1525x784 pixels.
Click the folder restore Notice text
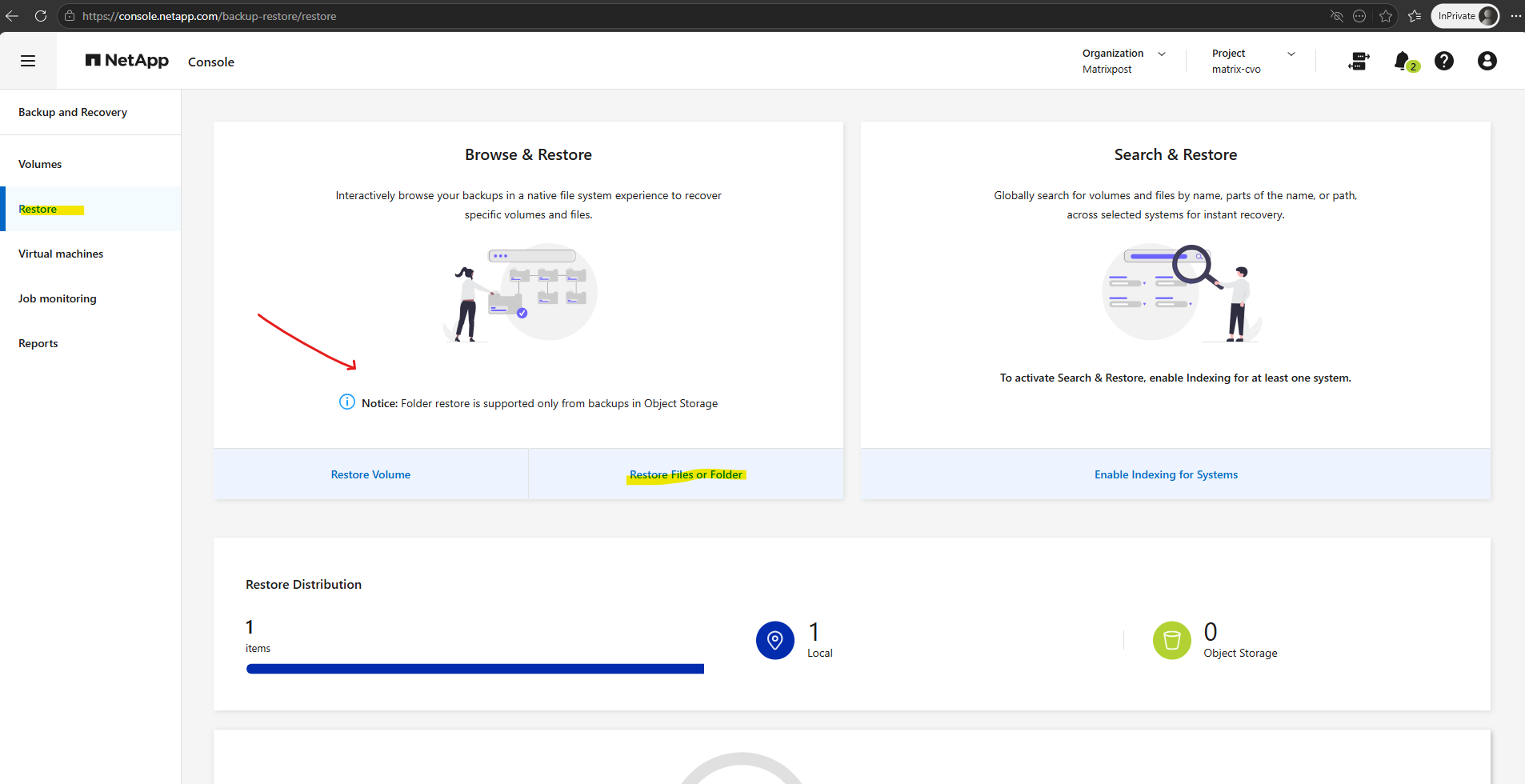pos(540,403)
